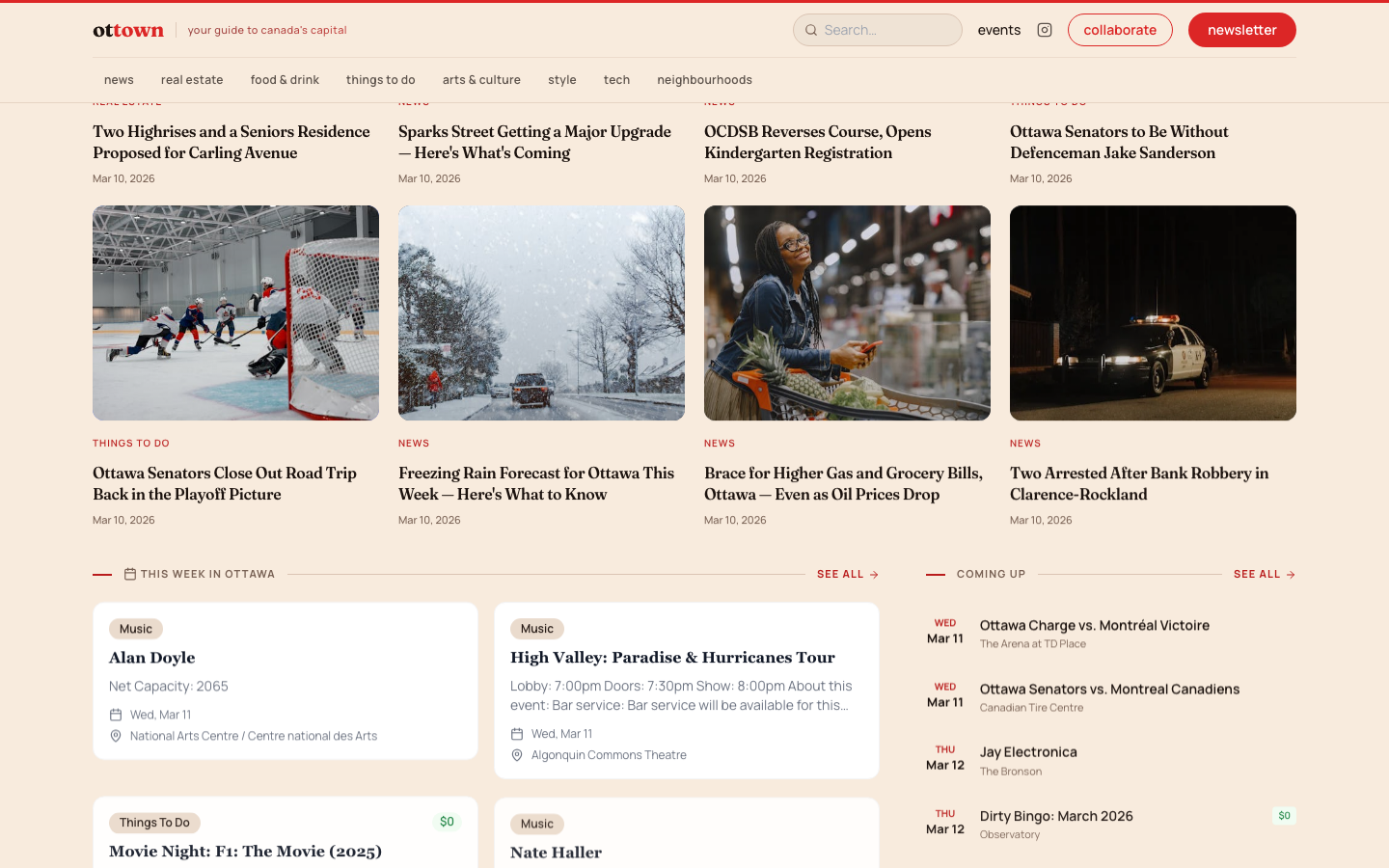Open the style menu item
1389x868 pixels.
[x=562, y=80]
